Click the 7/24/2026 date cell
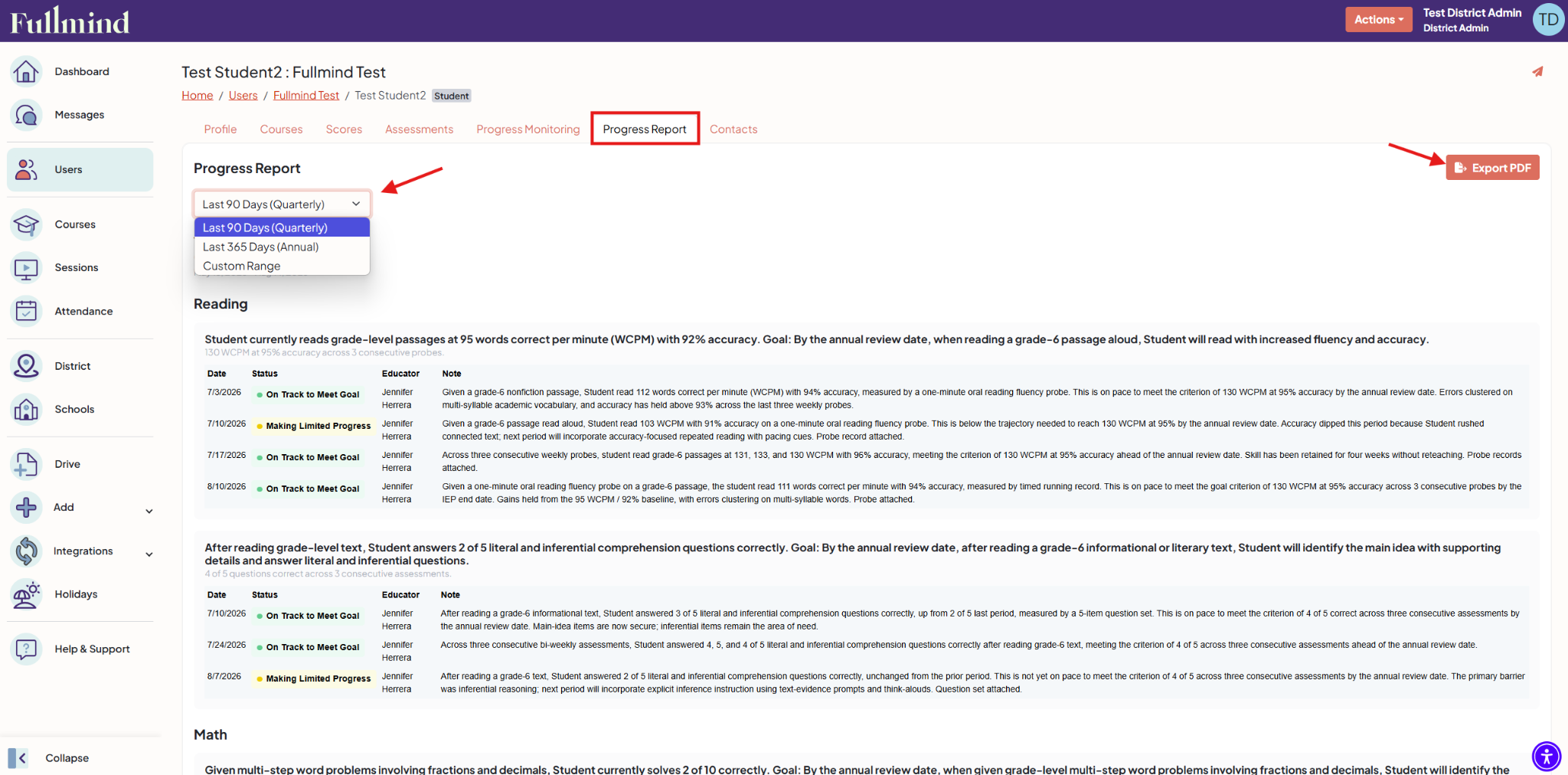This screenshot has height=775, width=1568. pos(227,645)
